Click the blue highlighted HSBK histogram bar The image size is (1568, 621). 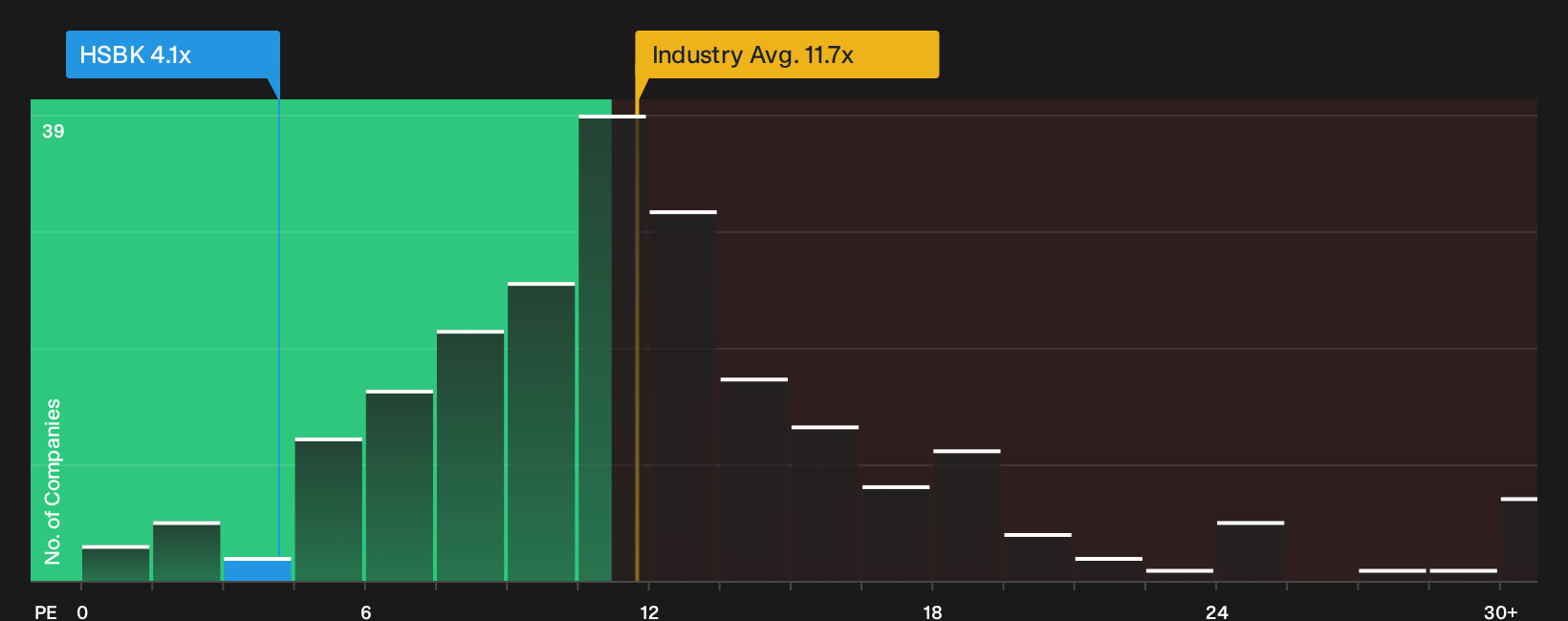257,569
